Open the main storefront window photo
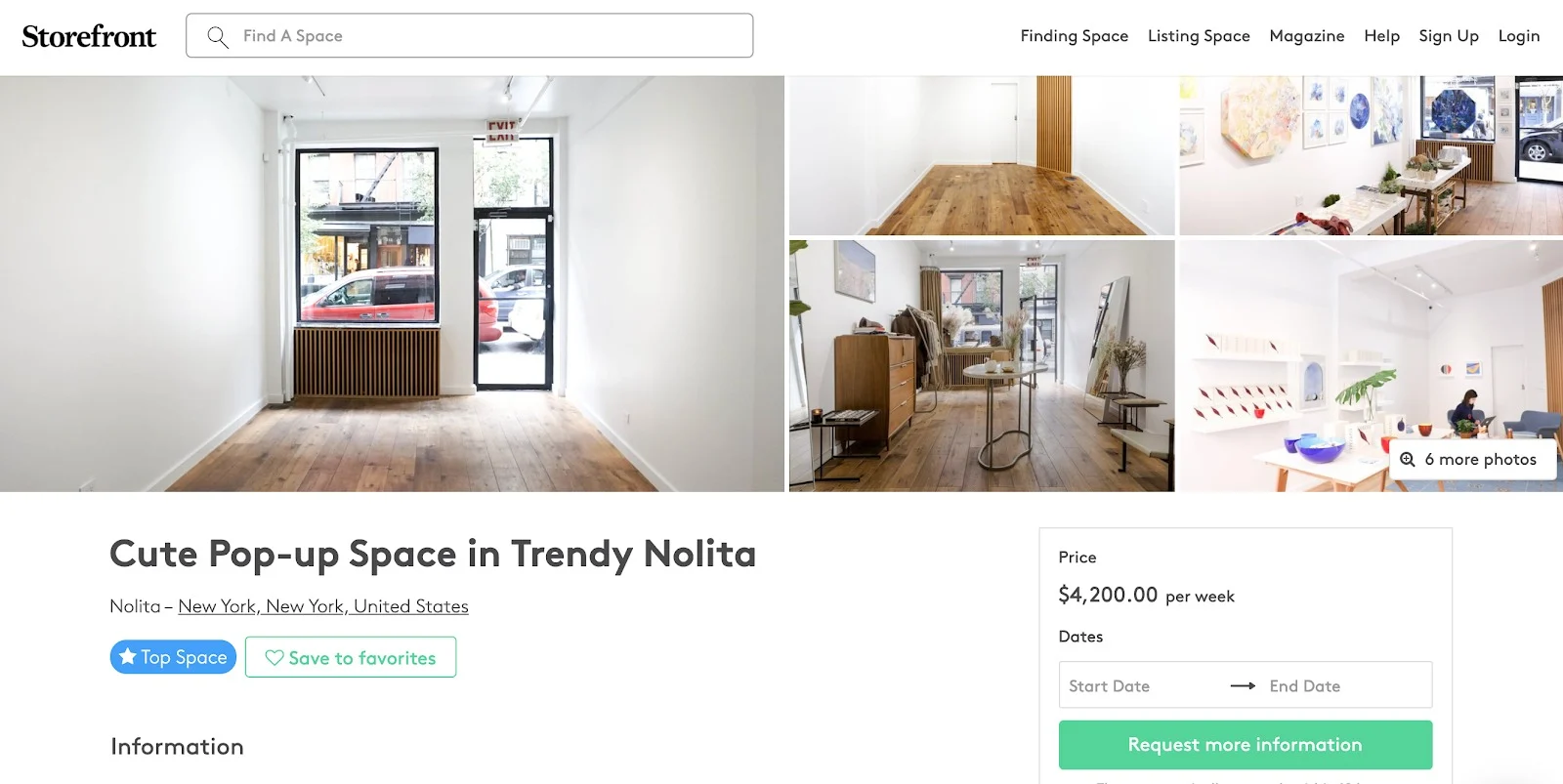 click(392, 284)
